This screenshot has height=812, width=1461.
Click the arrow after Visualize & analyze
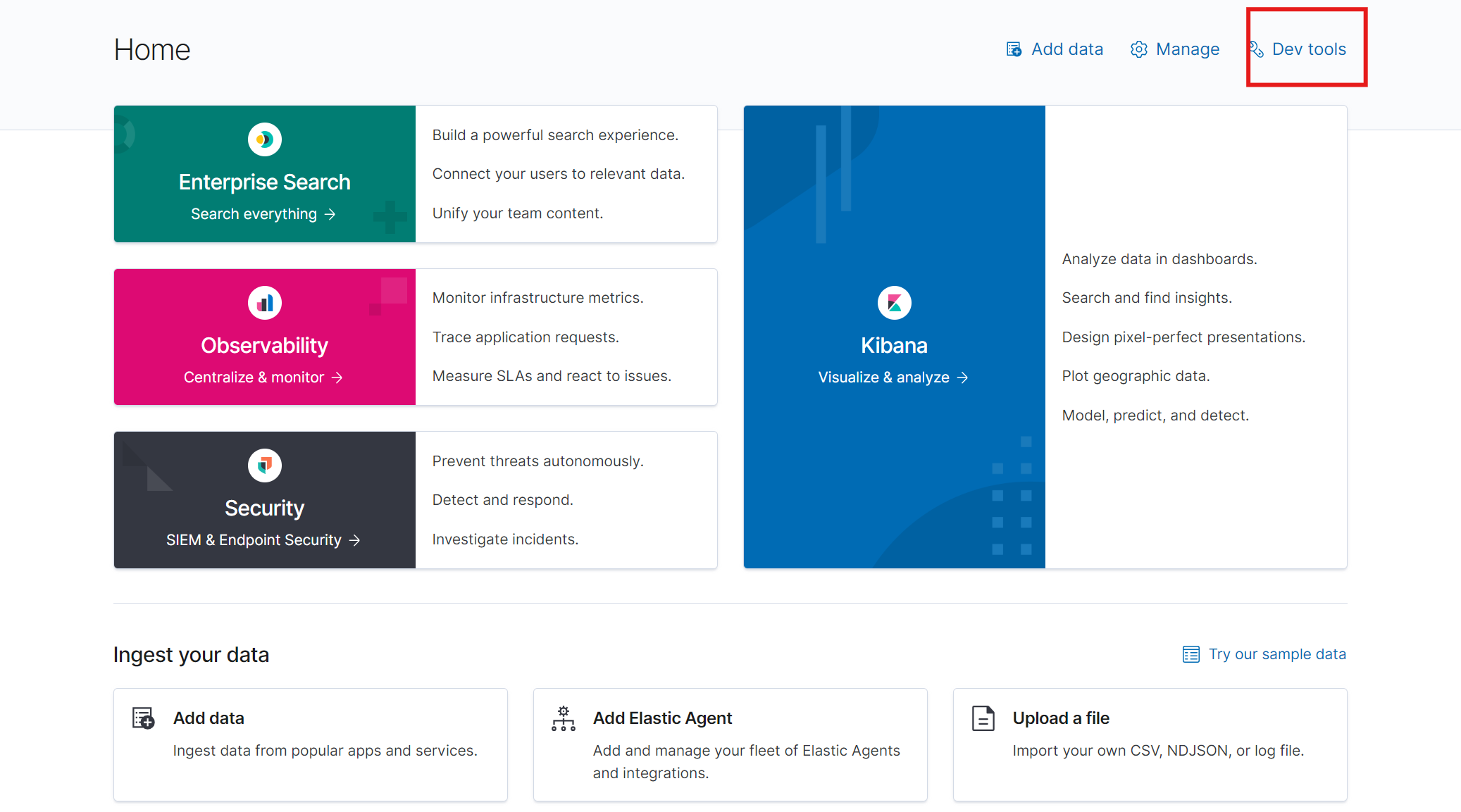pos(962,377)
